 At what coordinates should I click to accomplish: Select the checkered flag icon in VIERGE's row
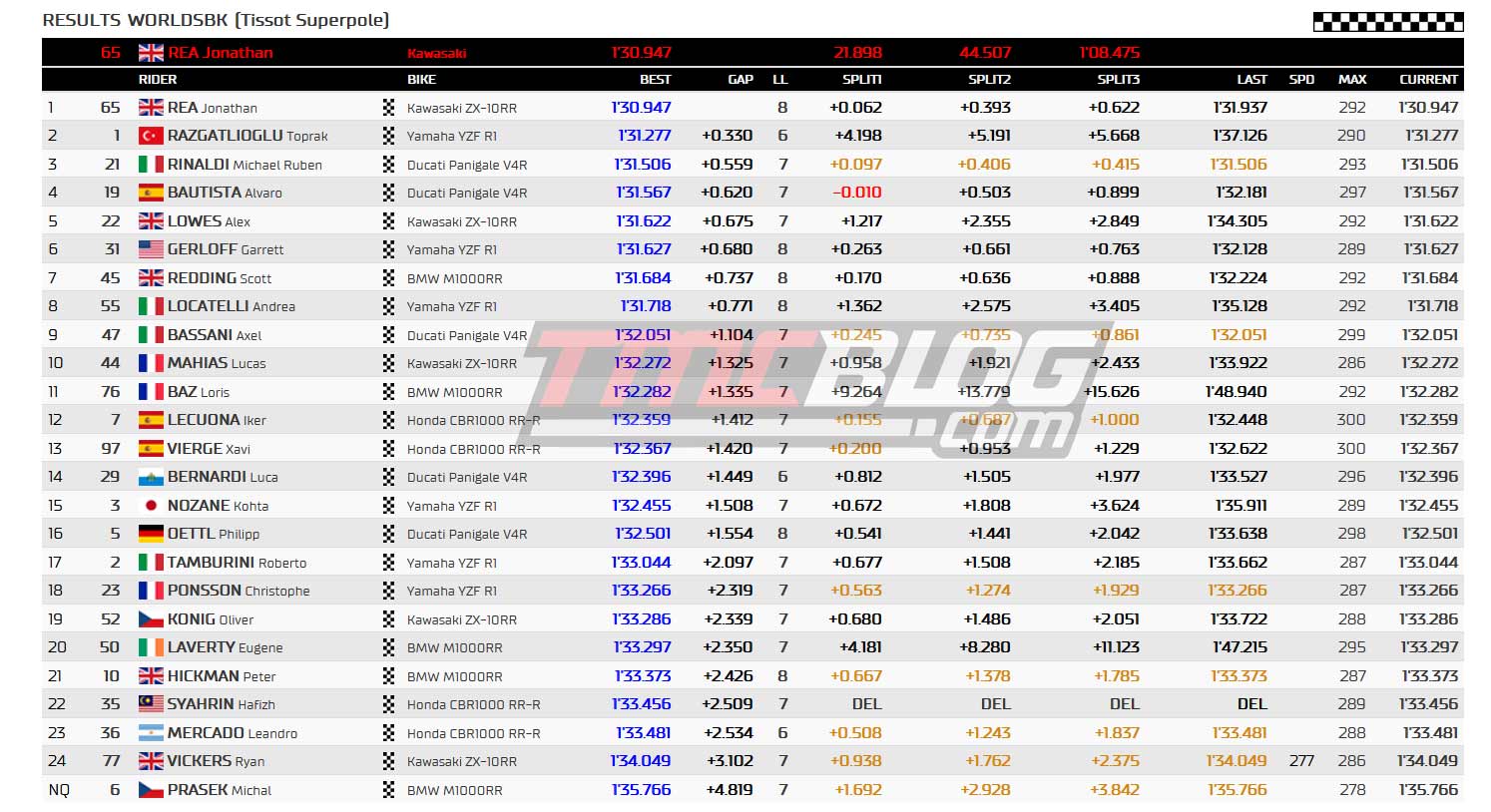click(389, 448)
